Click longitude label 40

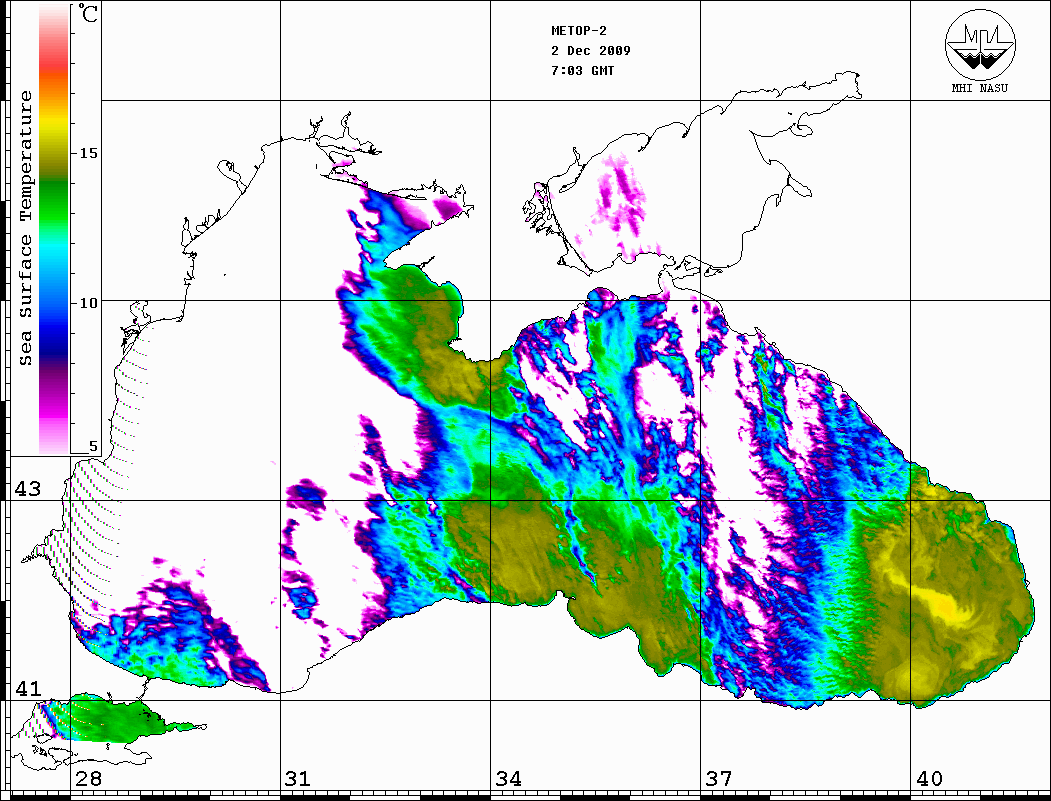click(x=929, y=779)
